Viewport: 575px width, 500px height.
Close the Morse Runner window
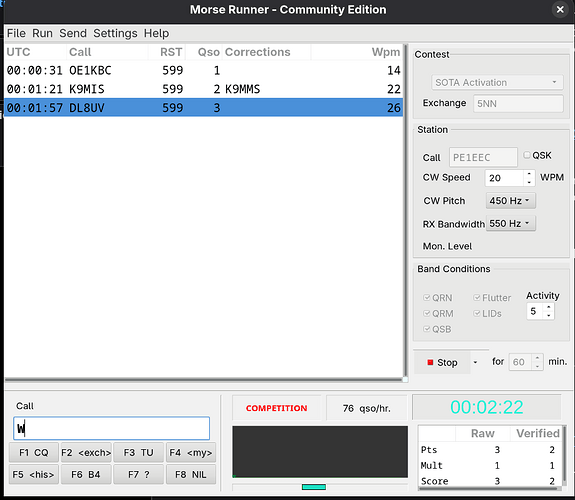point(560,10)
